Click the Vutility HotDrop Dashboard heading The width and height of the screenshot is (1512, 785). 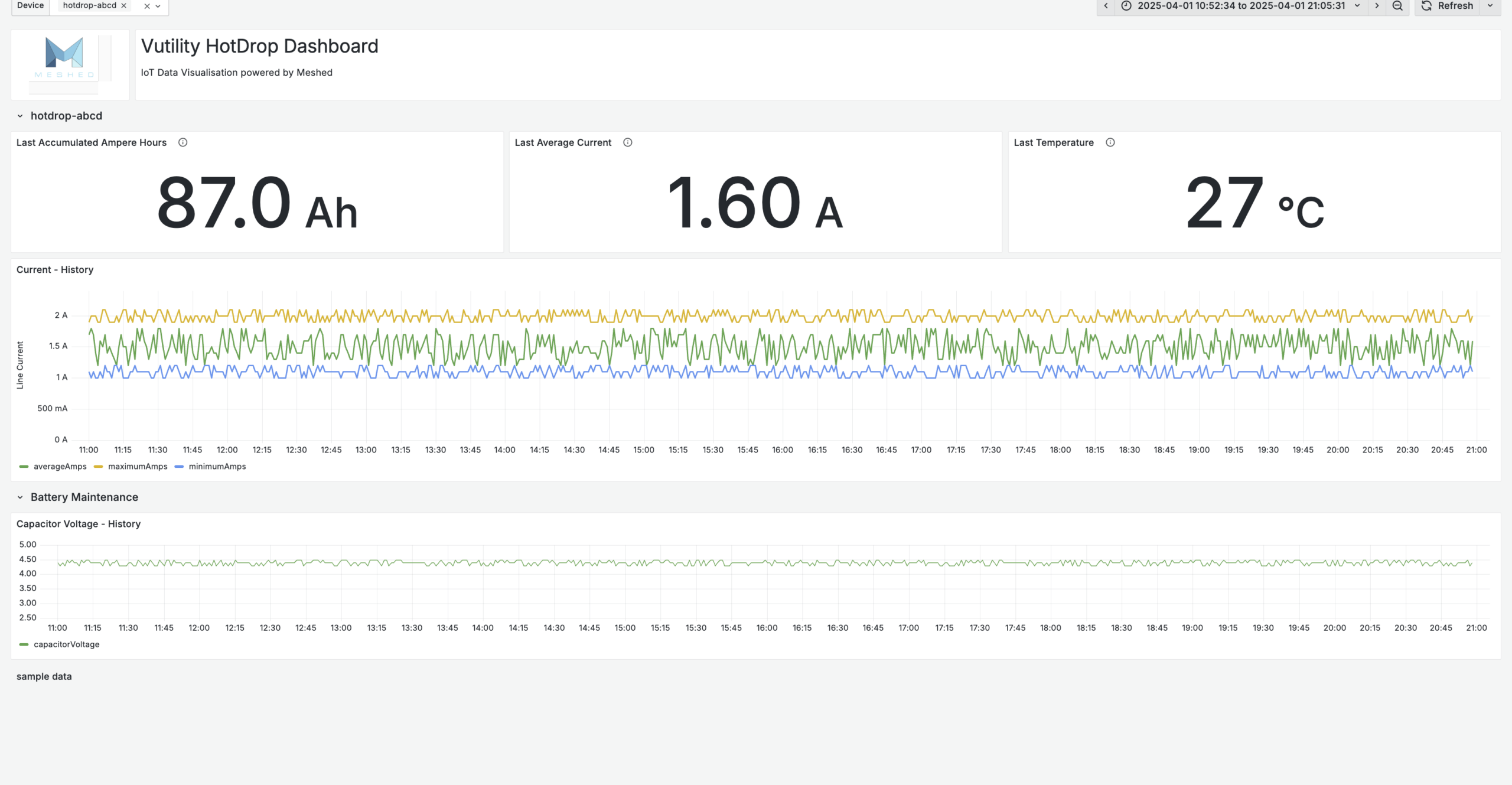(260, 46)
